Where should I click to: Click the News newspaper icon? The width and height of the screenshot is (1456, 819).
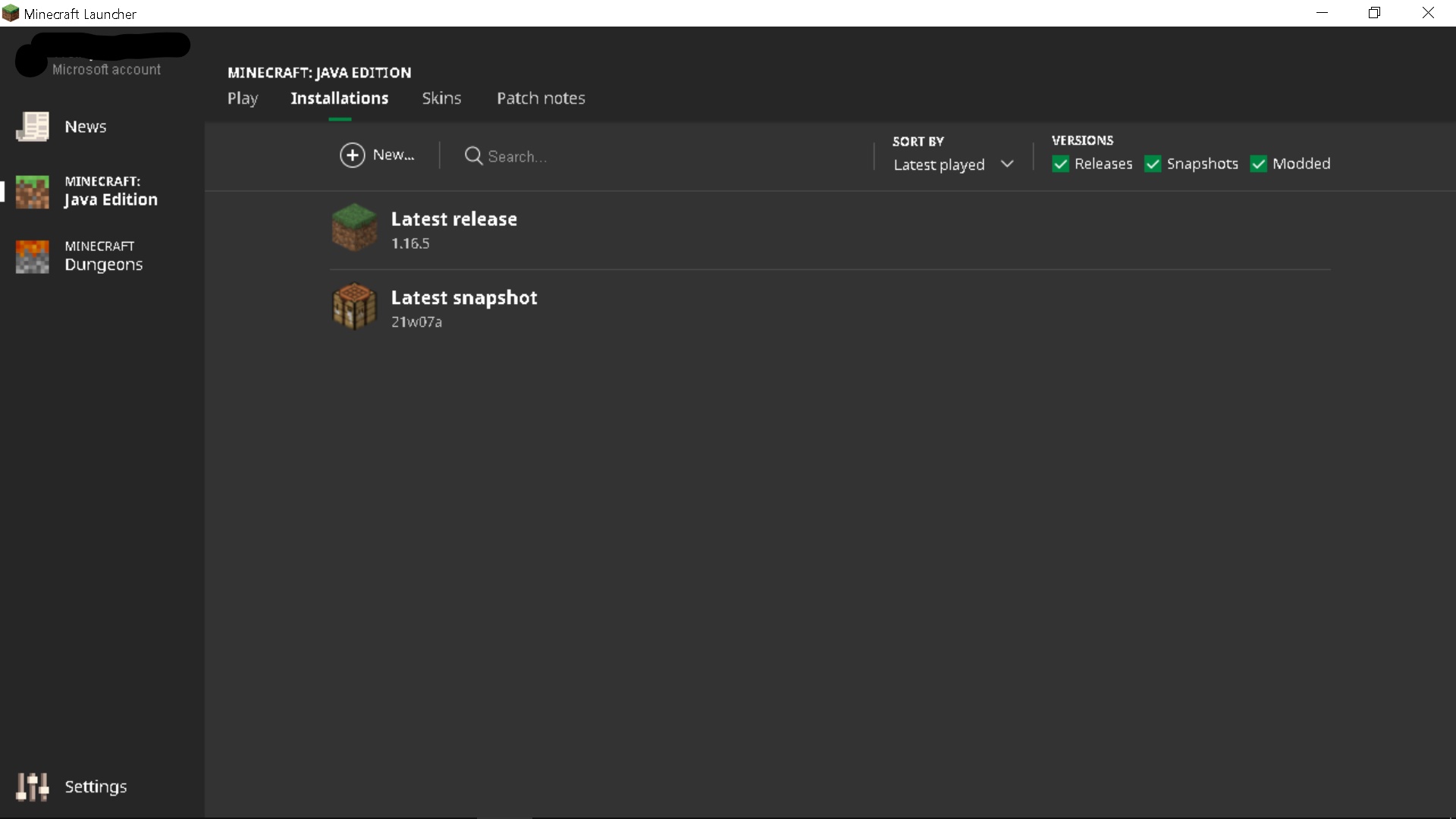pyautogui.click(x=32, y=127)
